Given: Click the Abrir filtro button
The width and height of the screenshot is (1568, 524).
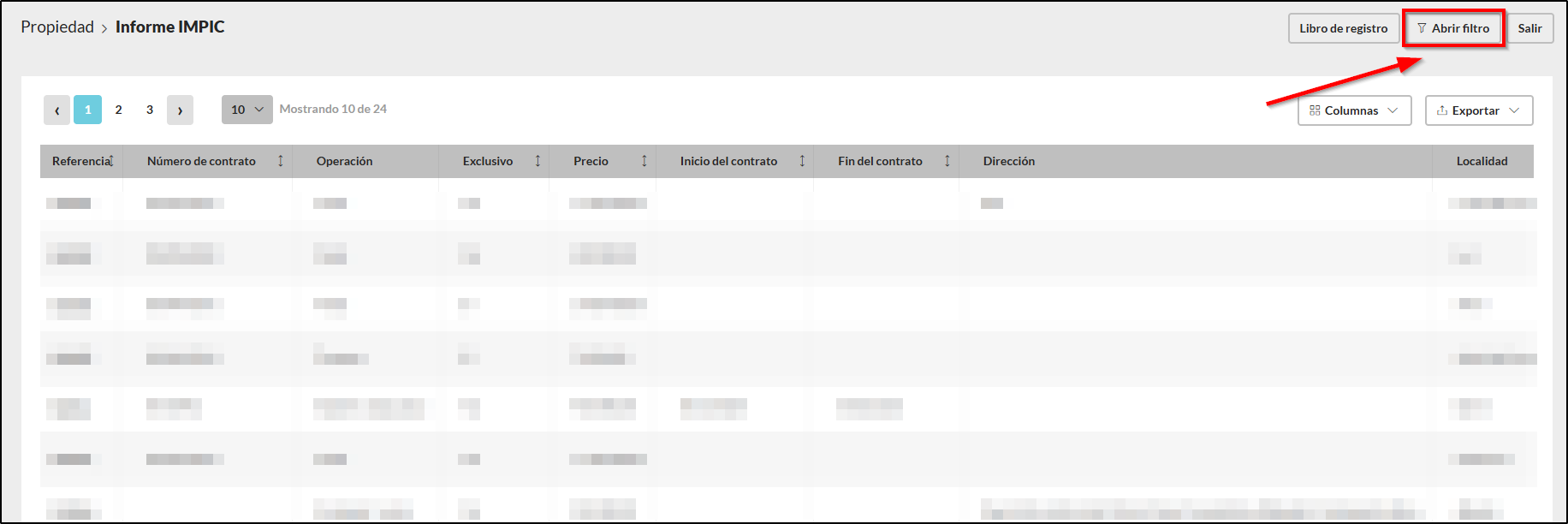Looking at the screenshot, I should coord(1453,28).
